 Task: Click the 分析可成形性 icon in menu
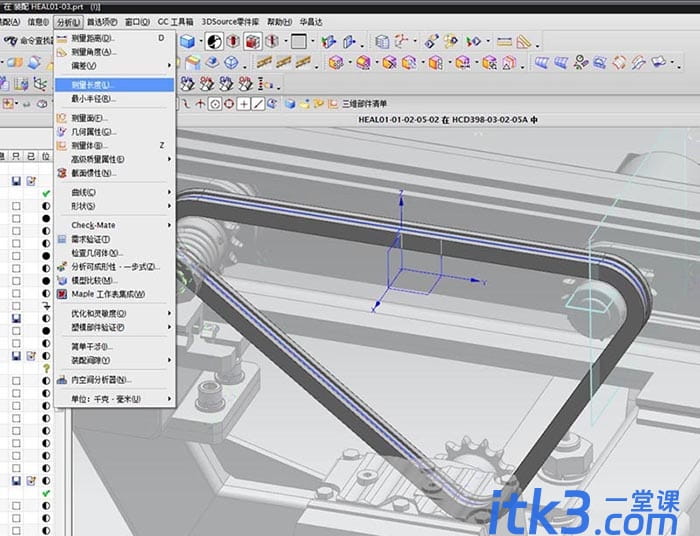pyautogui.click(x=62, y=267)
